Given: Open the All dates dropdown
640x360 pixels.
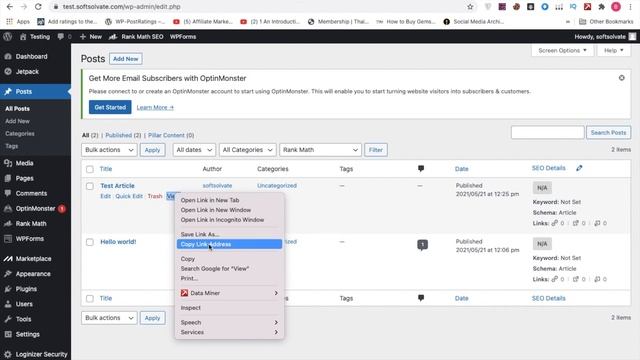Looking at the screenshot, I should pyautogui.click(x=194, y=150).
